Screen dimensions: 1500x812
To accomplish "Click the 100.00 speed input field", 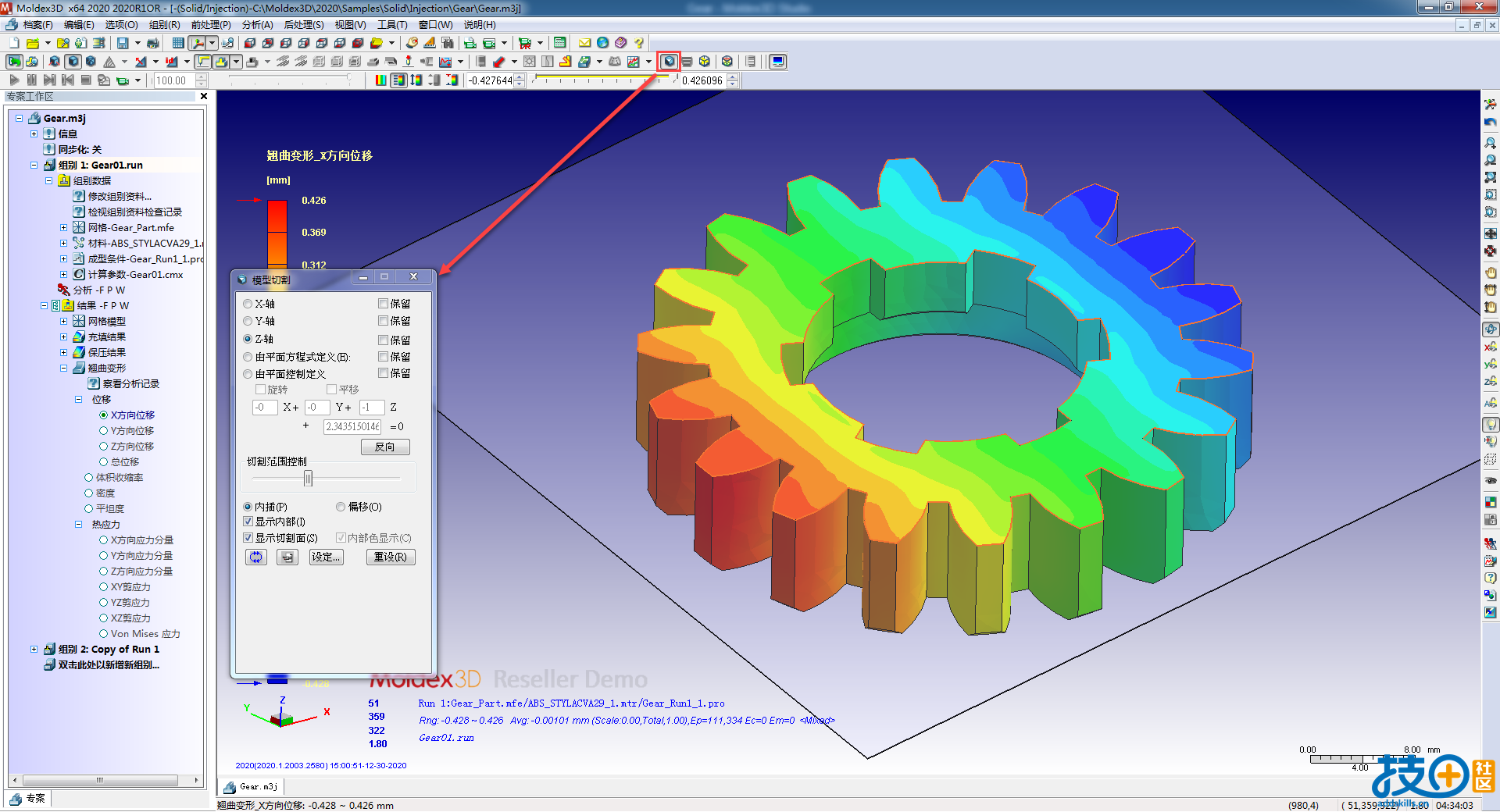I will [175, 80].
